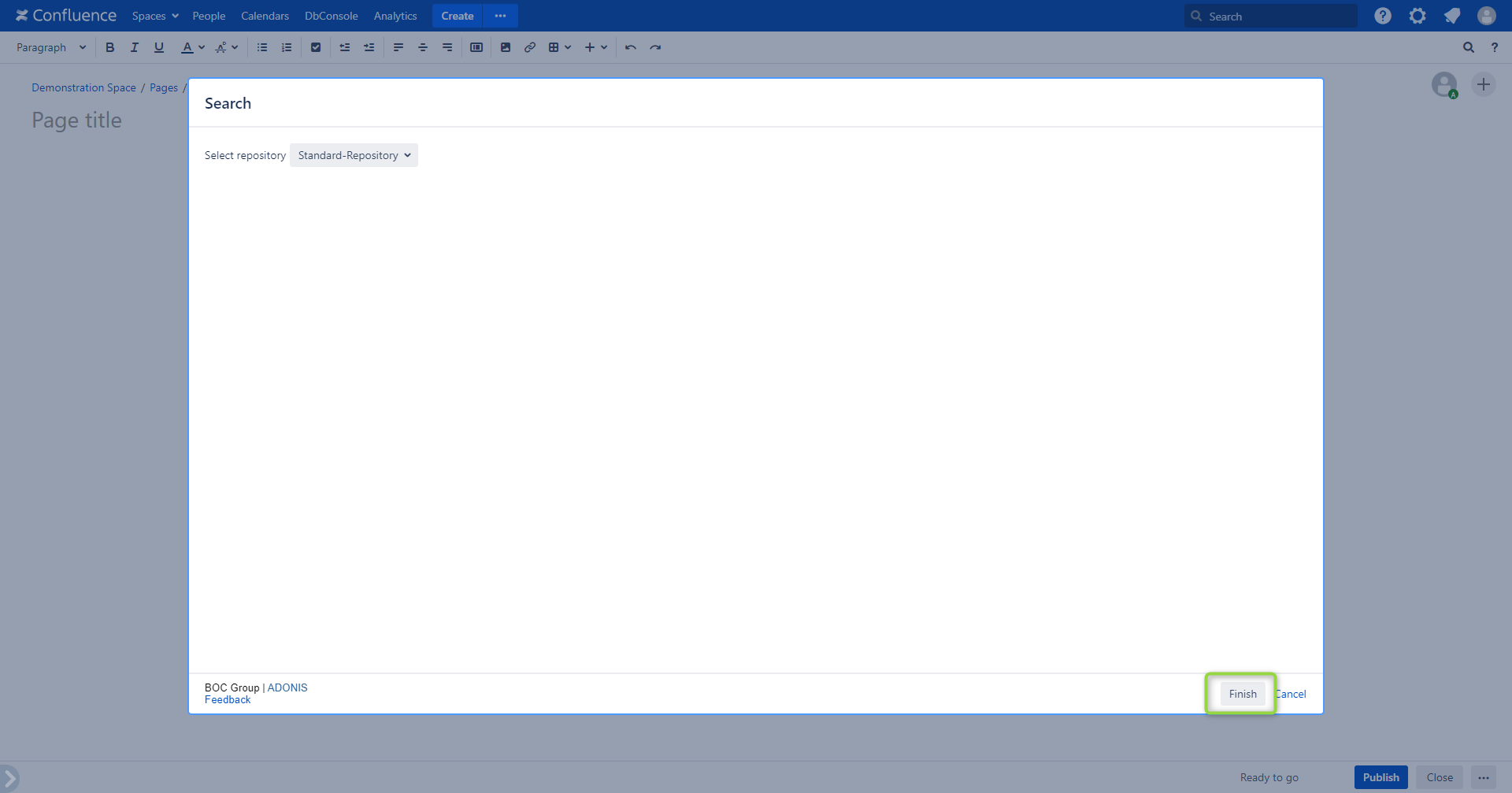
Task: Expand the Paragraph style dropdown
Action: [51, 47]
